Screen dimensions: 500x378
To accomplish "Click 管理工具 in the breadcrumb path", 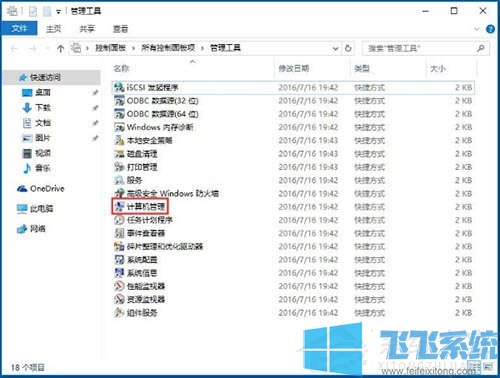I will pyautogui.click(x=225, y=48).
